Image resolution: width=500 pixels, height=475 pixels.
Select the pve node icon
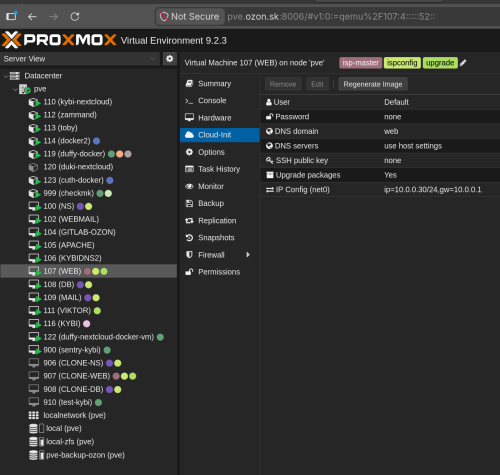point(25,89)
